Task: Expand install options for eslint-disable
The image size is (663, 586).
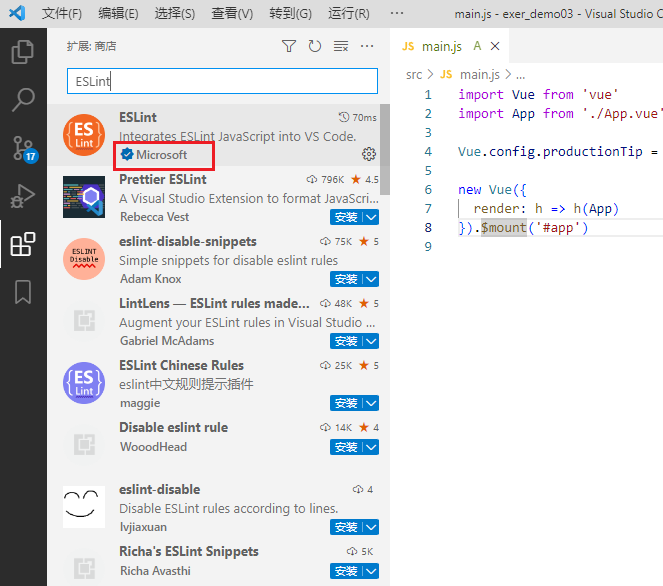Action: [371, 527]
